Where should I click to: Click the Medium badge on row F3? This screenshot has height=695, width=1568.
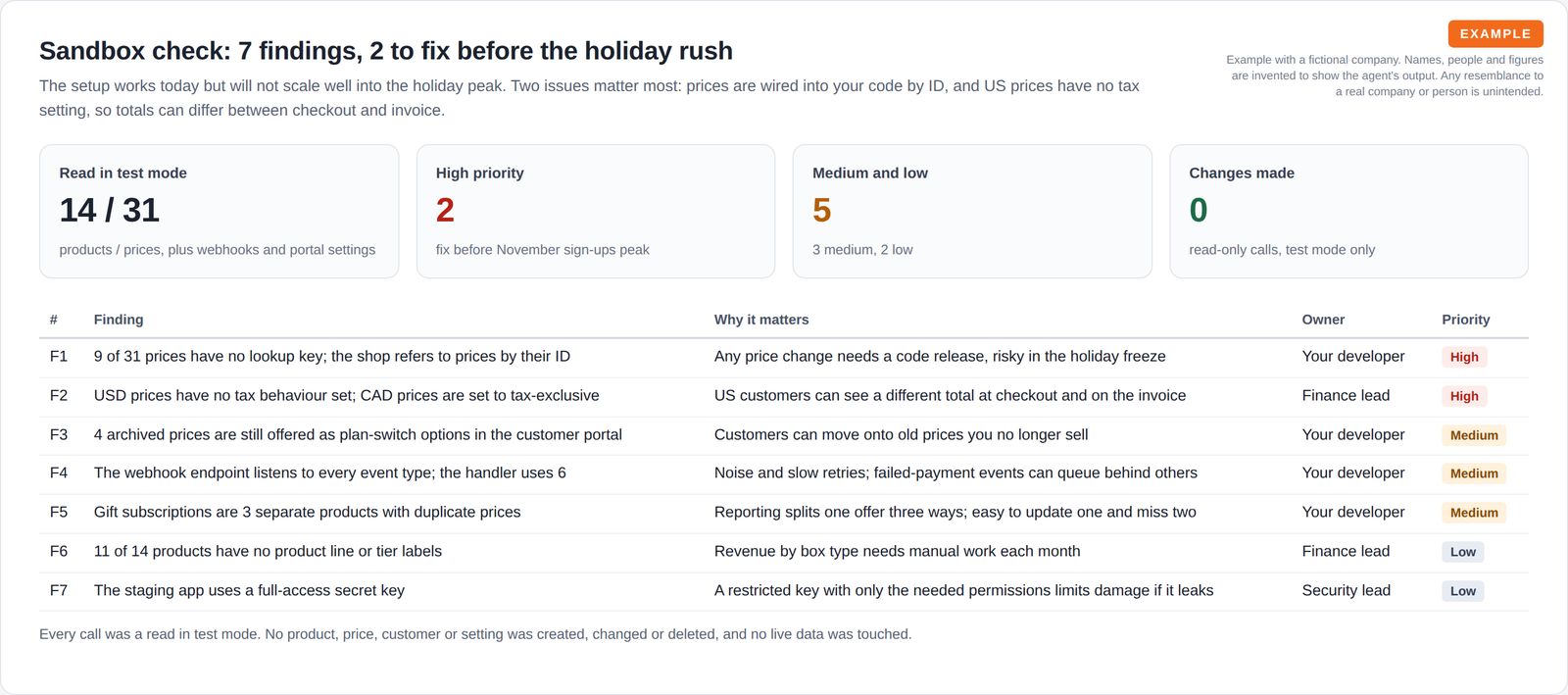1474,435
